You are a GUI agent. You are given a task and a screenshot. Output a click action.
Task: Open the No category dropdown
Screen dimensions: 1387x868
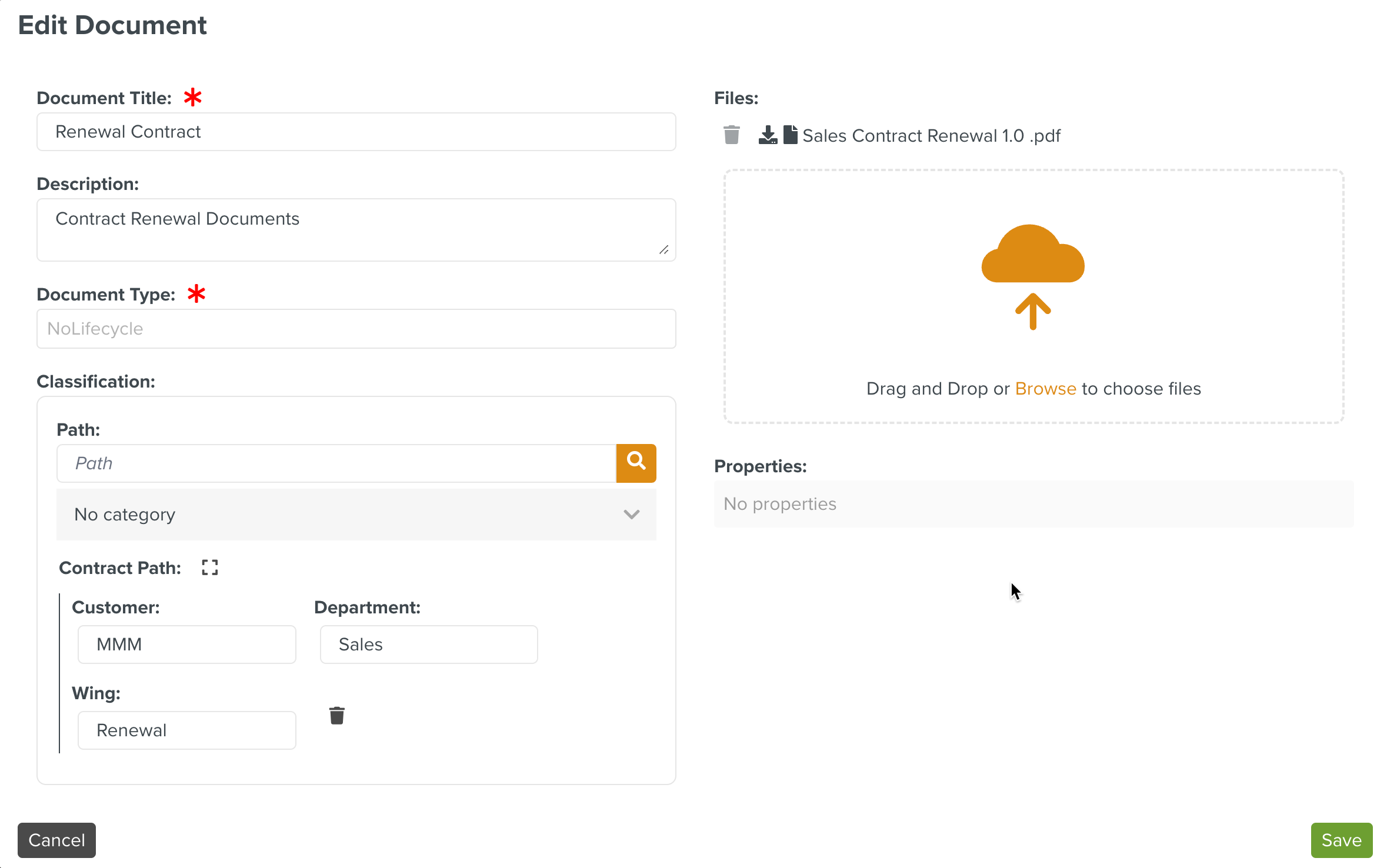coord(355,515)
